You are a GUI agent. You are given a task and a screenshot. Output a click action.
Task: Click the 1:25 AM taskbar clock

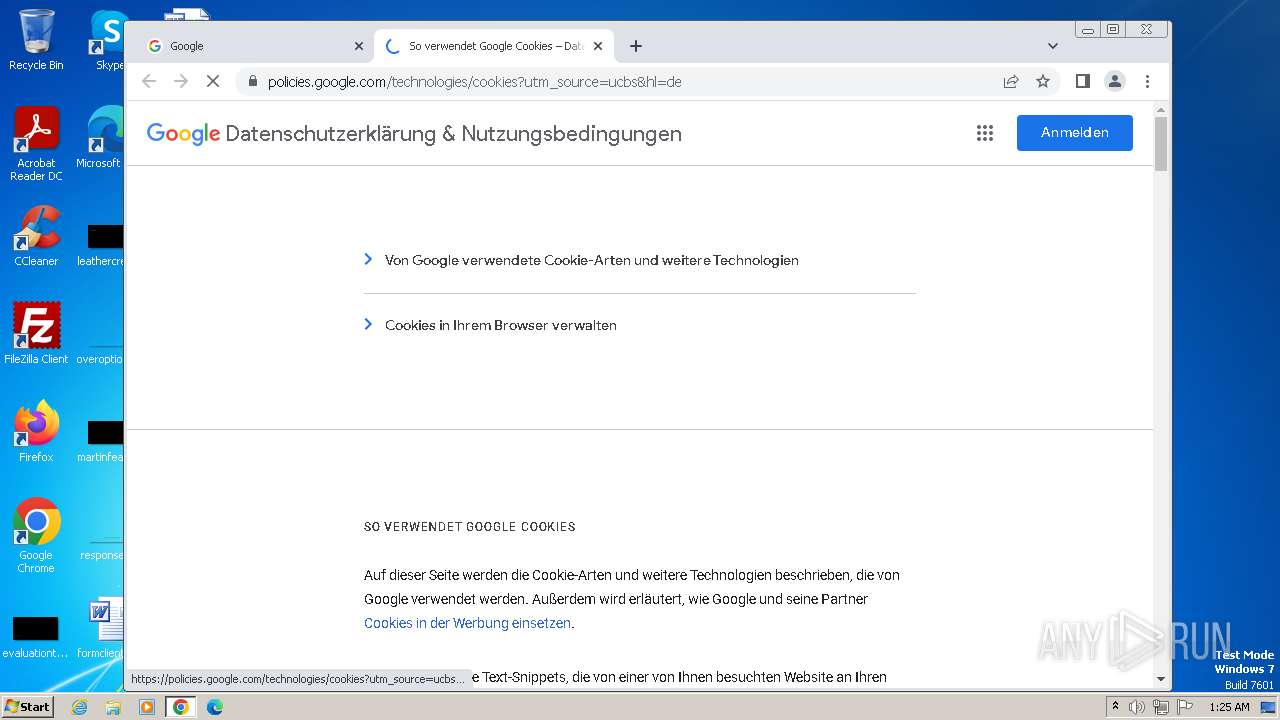(x=1229, y=707)
